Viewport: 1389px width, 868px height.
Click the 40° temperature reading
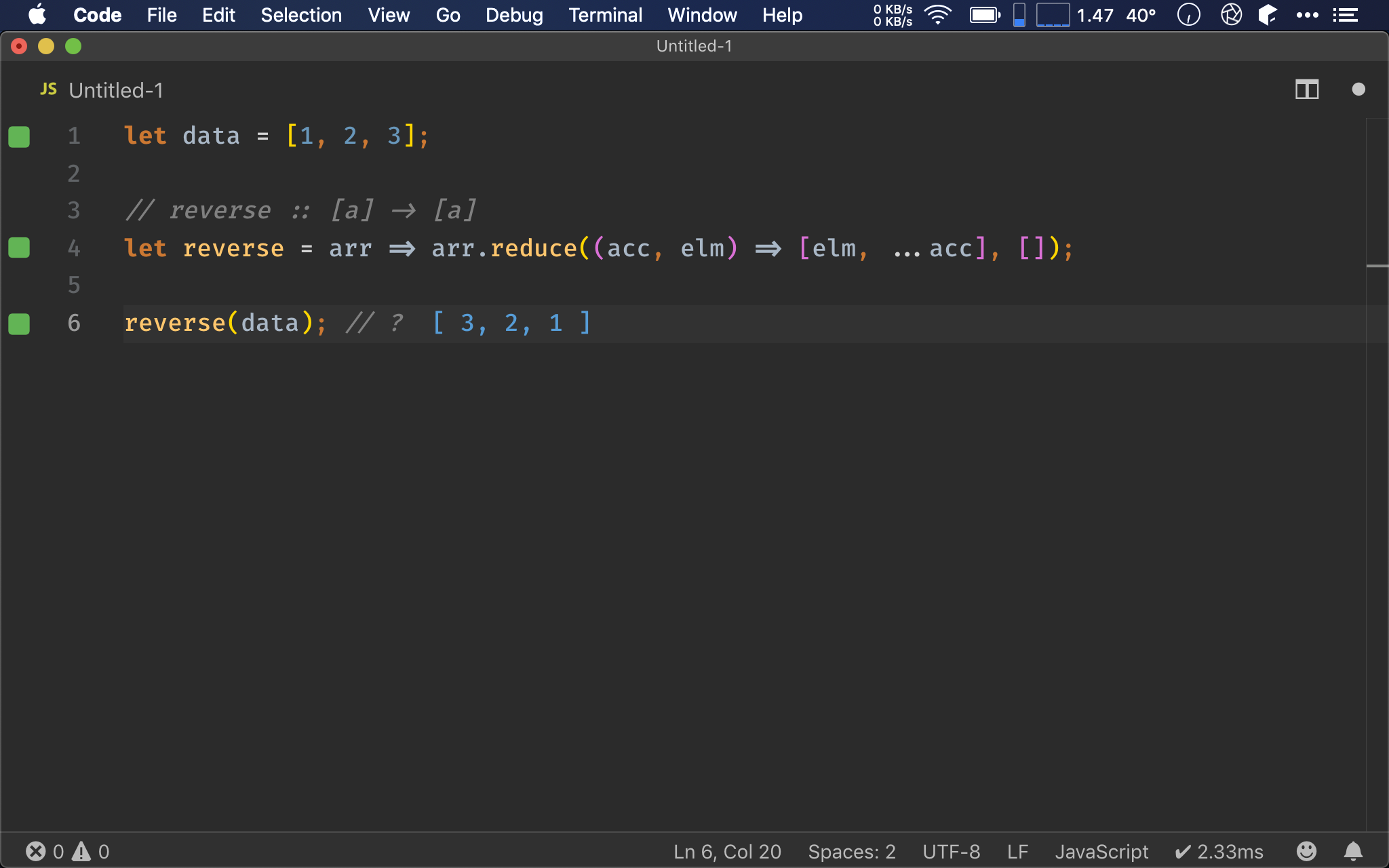[x=1141, y=15]
